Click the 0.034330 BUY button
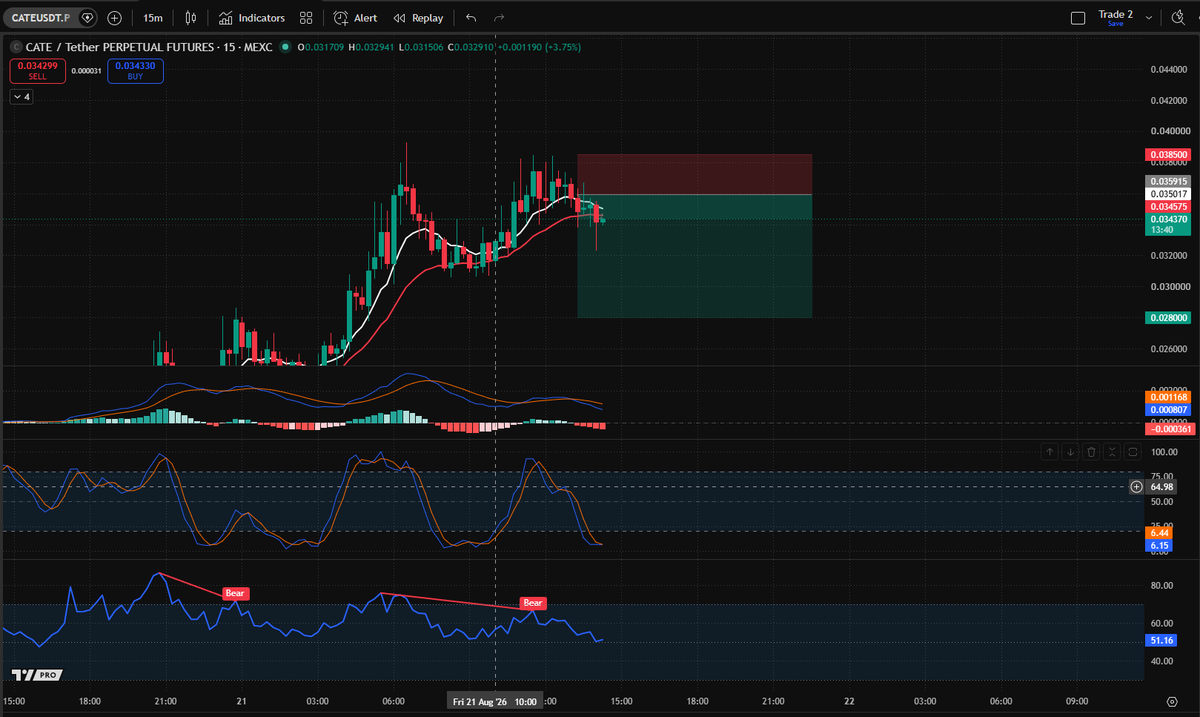The width and height of the screenshot is (1200, 717). point(136,70)
